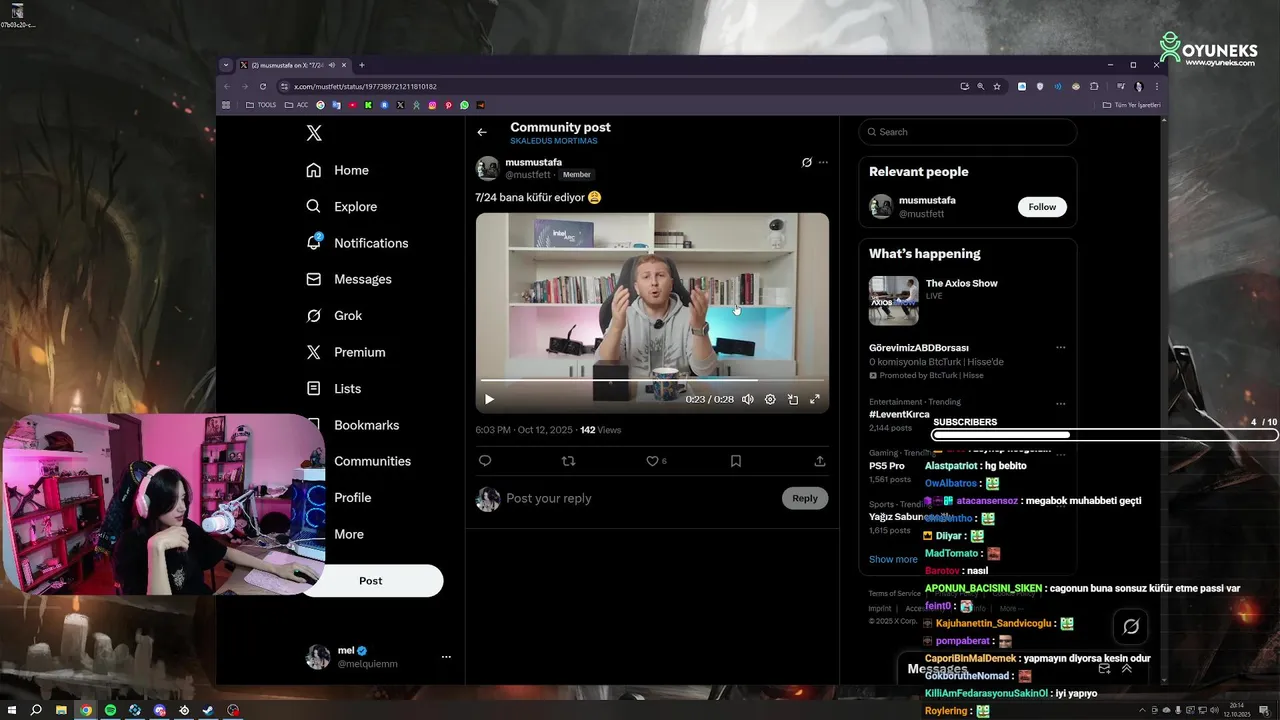This screenshot has height=720, width=1280.
Task: Open Chrome menu three dots
Action: pos(1157,86)
